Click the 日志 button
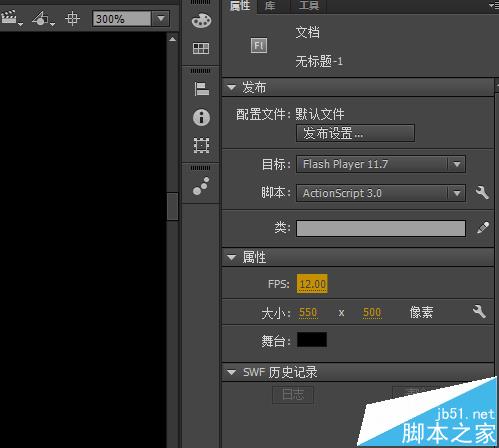This screenshot has width=499, height=448. pos(293,395)
